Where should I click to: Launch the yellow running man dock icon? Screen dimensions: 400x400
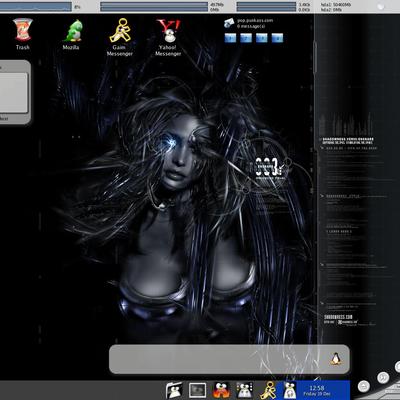coord(268,390)
